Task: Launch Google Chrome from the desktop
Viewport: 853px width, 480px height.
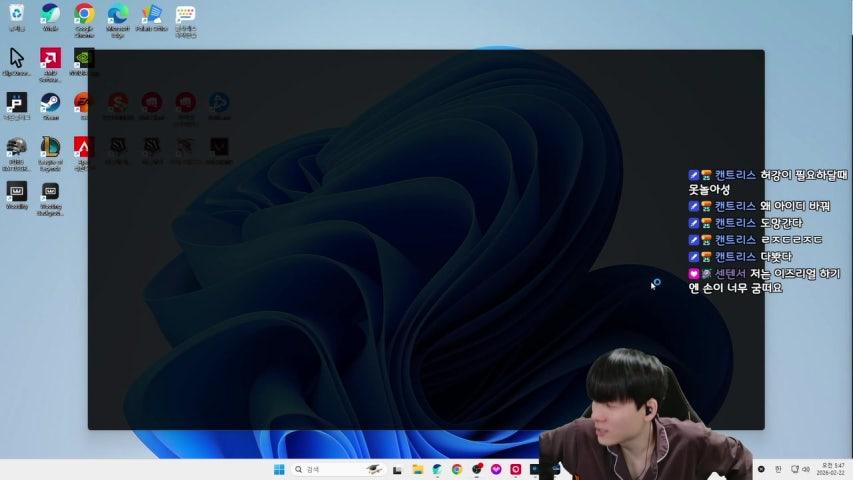Action: [x=84, y=14]
